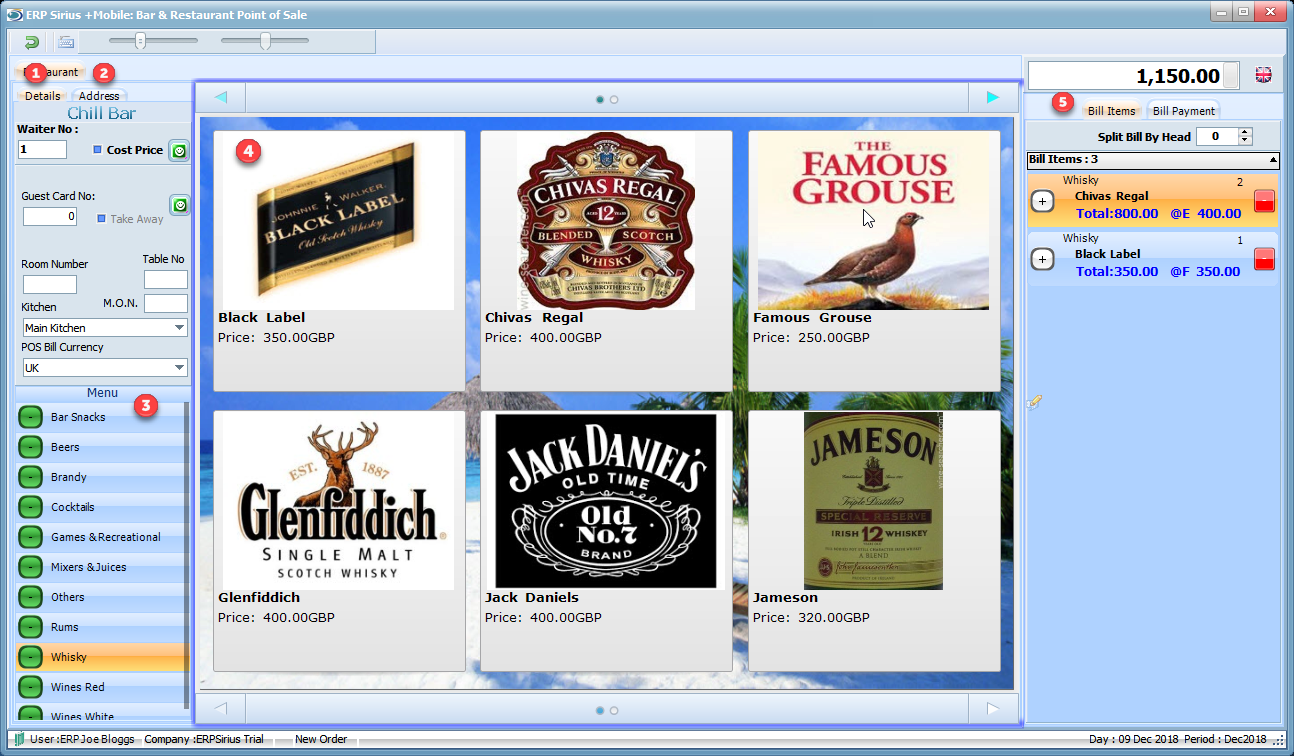Click the Table No input field

tap(166, 279)
